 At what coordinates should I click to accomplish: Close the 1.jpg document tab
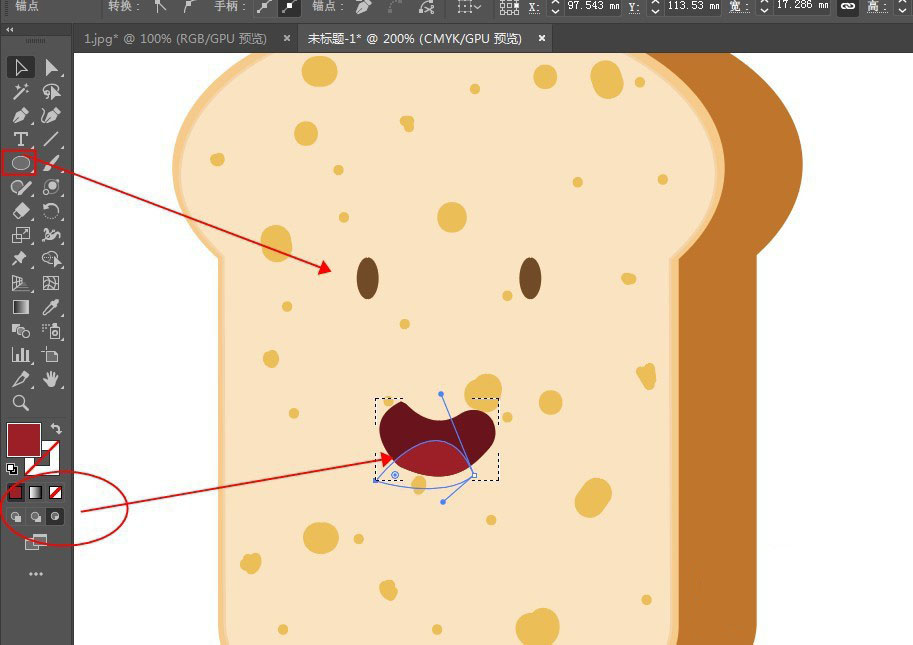coord(287,38)
